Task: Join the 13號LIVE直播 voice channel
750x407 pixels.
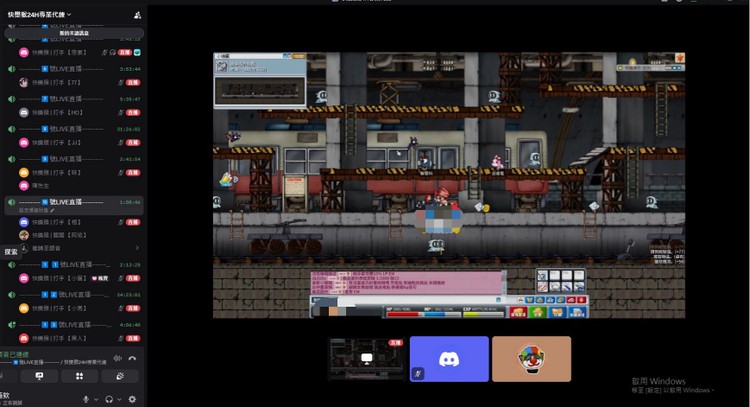Action: [74, 325]
